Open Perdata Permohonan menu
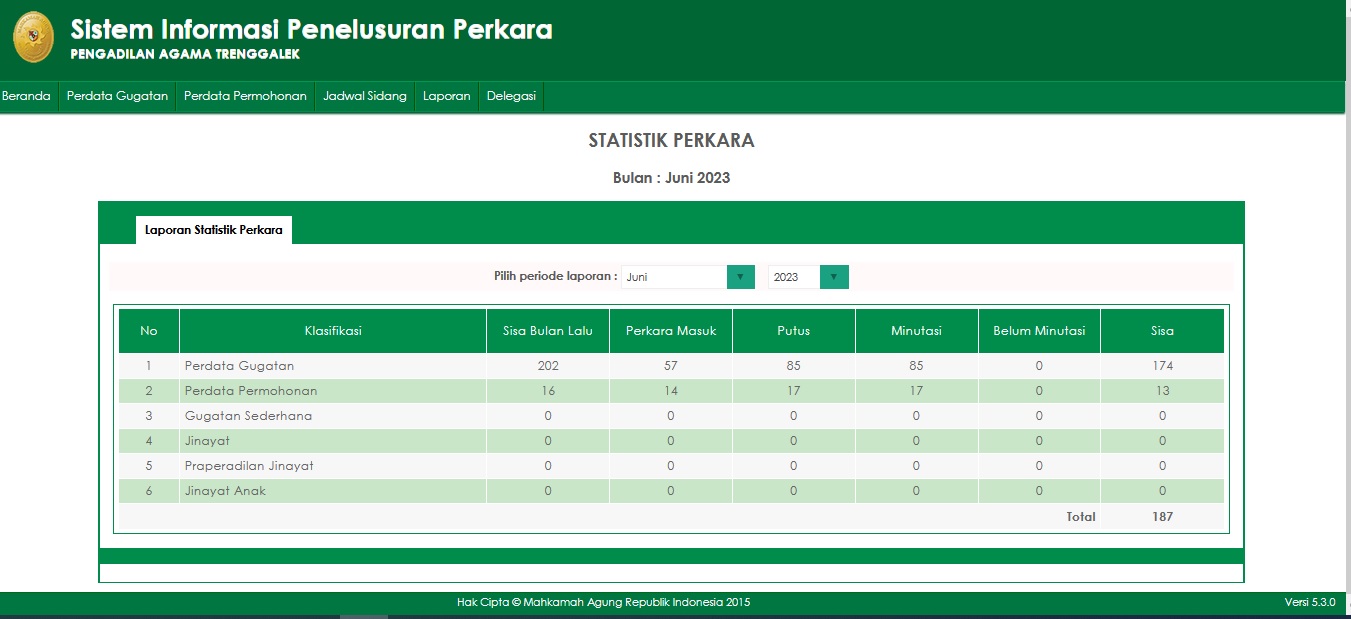The height and width of the screenshot is (619, 1351). [x=245, y=97]
